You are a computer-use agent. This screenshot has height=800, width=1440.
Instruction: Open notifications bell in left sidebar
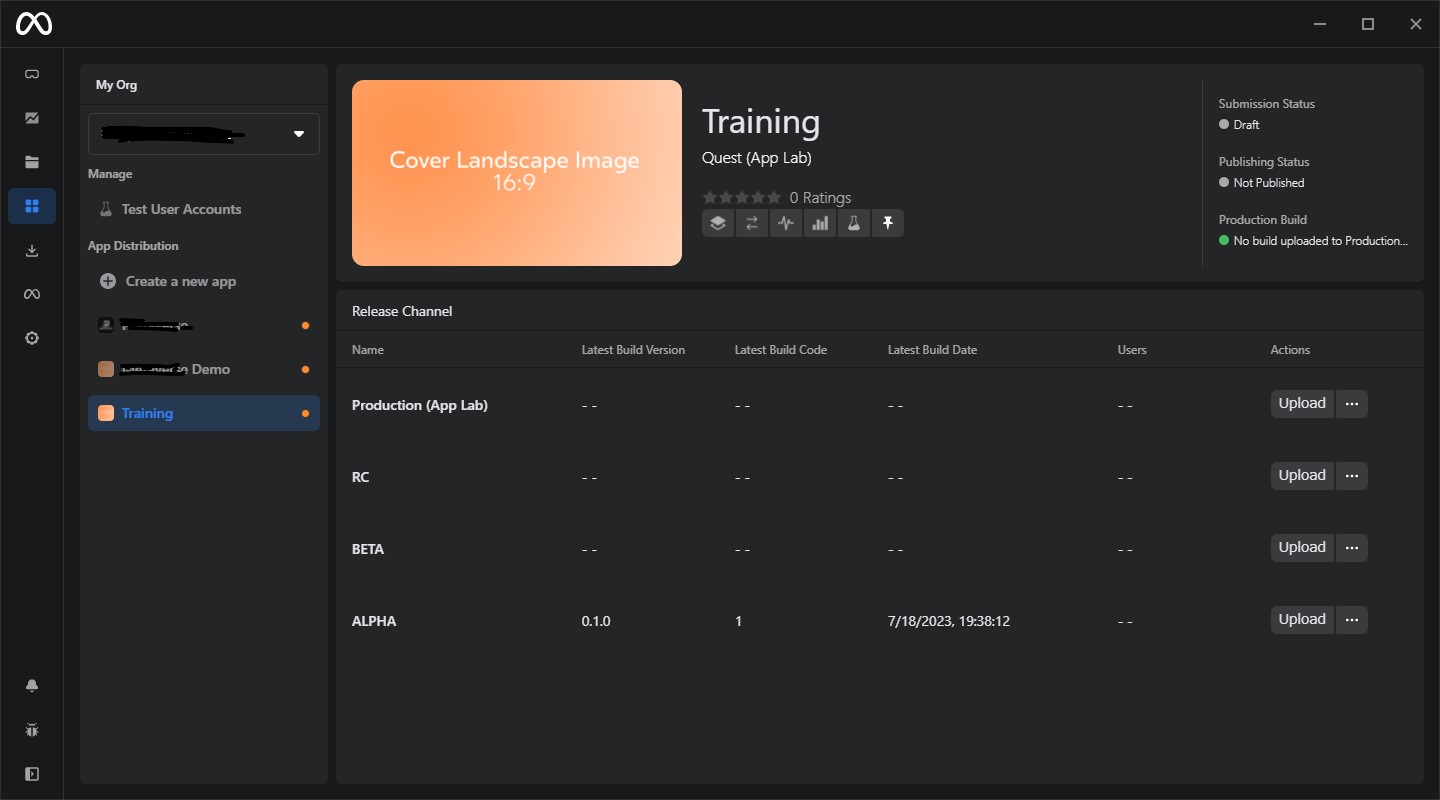[x=32, y=686]
